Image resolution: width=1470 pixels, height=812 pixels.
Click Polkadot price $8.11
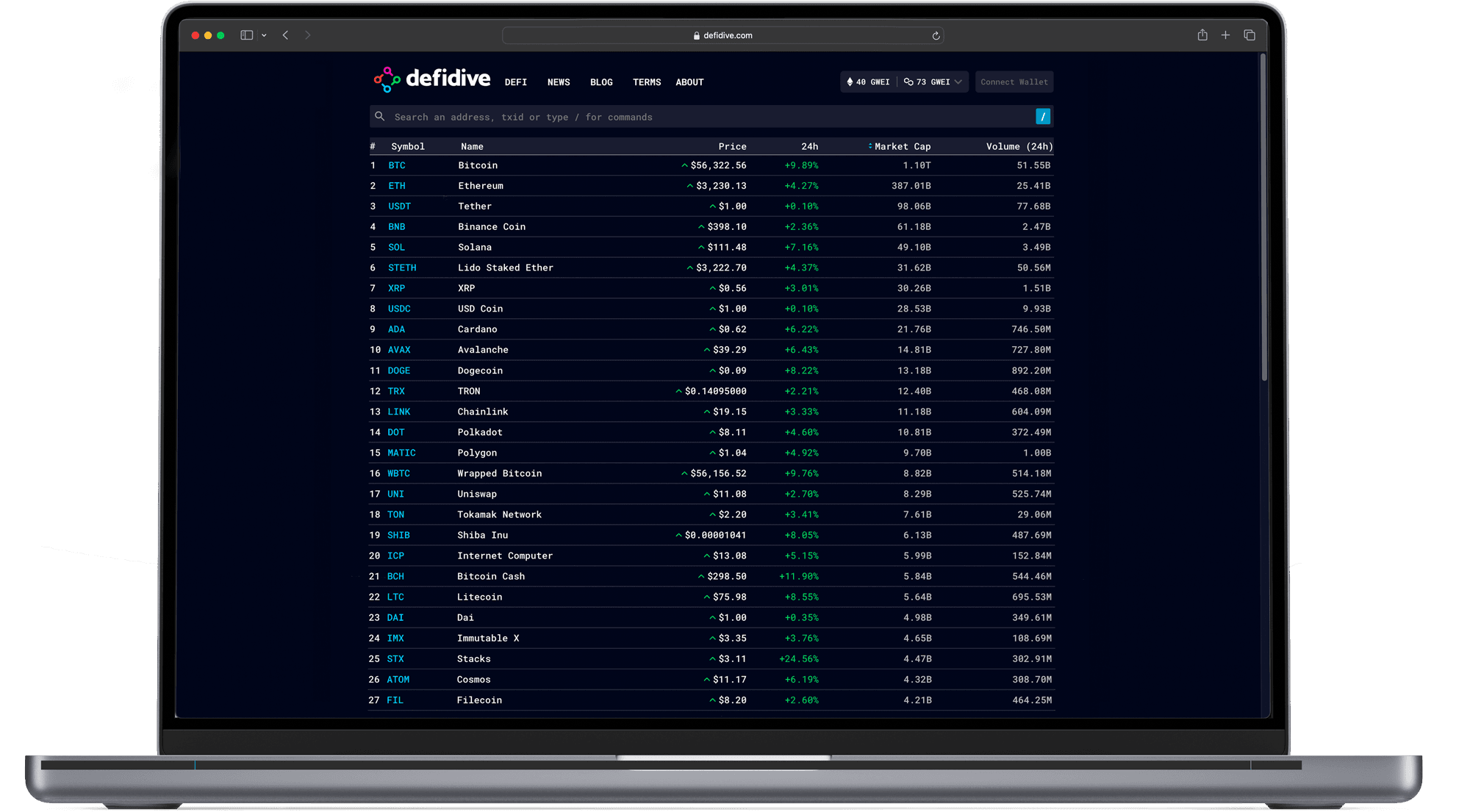[732, 433]
